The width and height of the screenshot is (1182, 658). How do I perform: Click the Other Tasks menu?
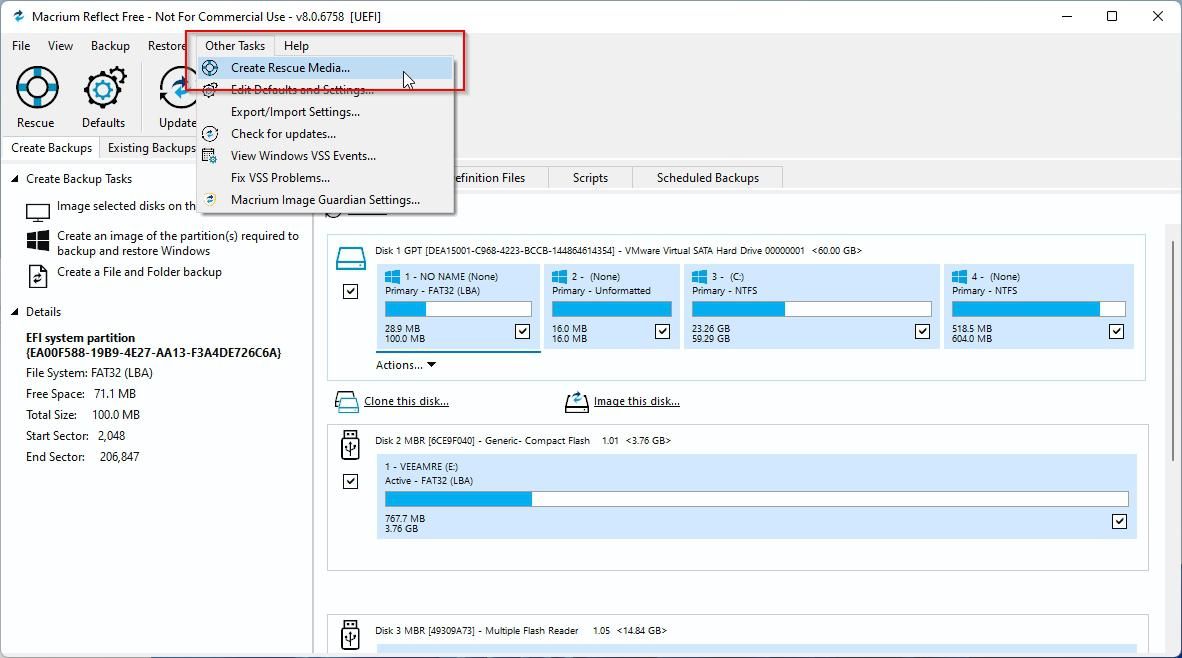(x=235, y=46)
